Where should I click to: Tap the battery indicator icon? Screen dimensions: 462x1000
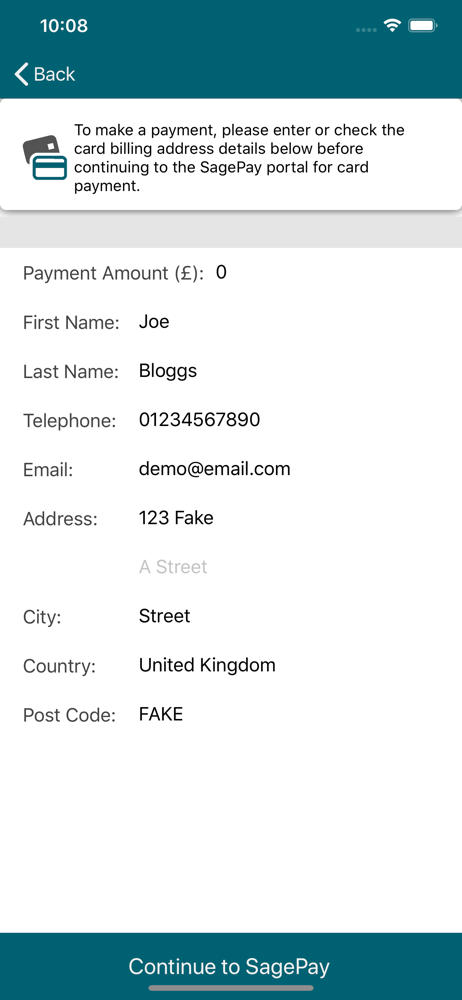pos(422,26)
